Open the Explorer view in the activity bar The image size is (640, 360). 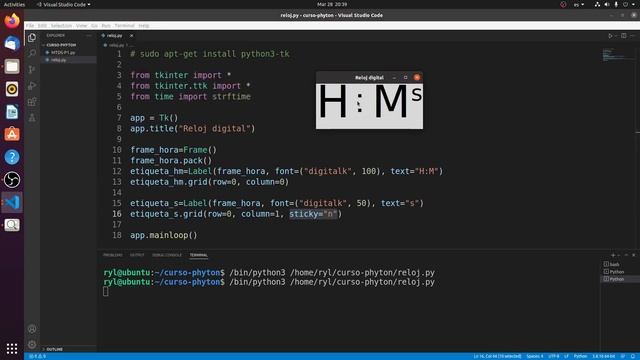coord(32,38)
